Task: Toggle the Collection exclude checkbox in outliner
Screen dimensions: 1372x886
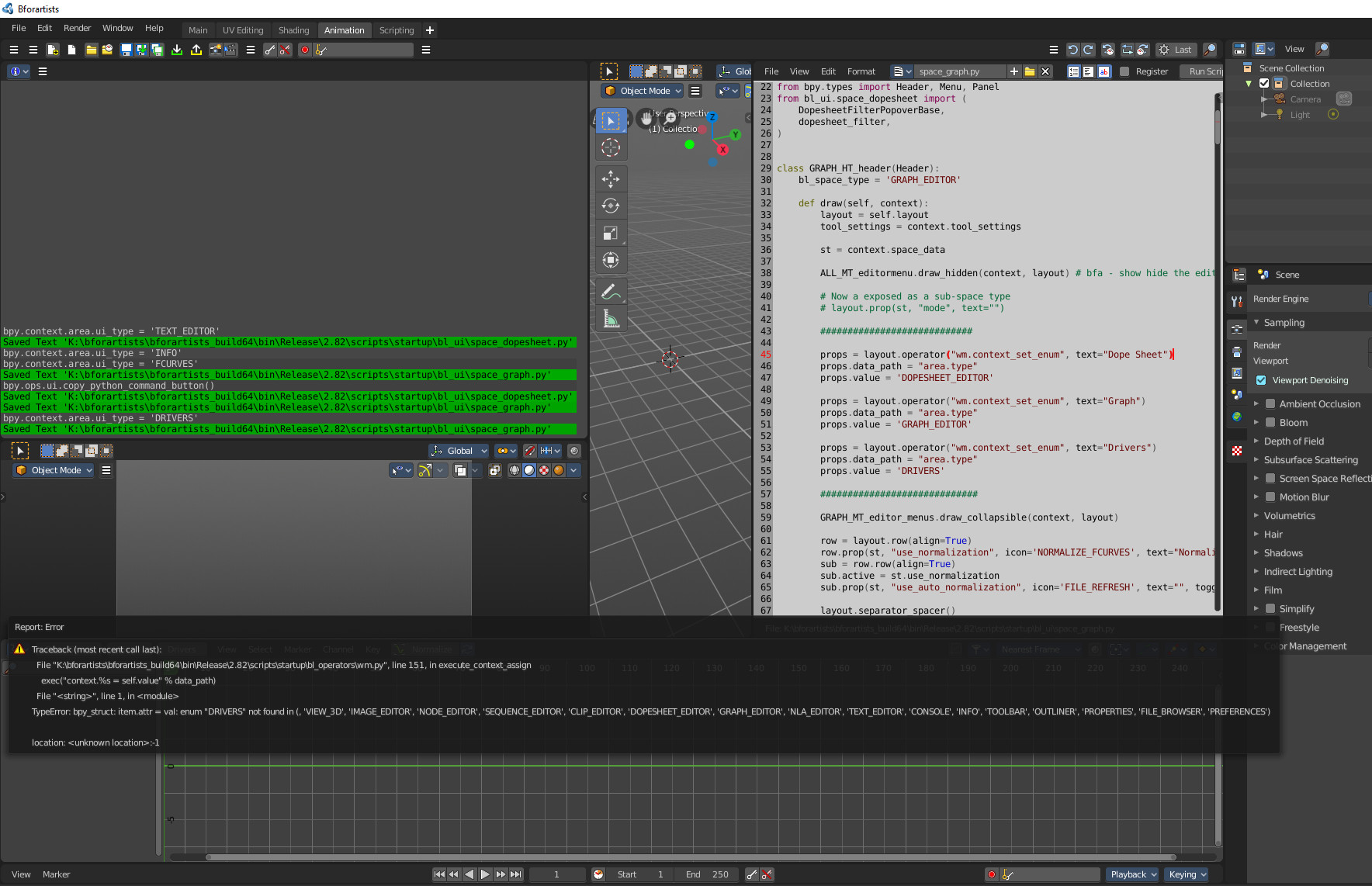Action: (x=1264, y=84)
